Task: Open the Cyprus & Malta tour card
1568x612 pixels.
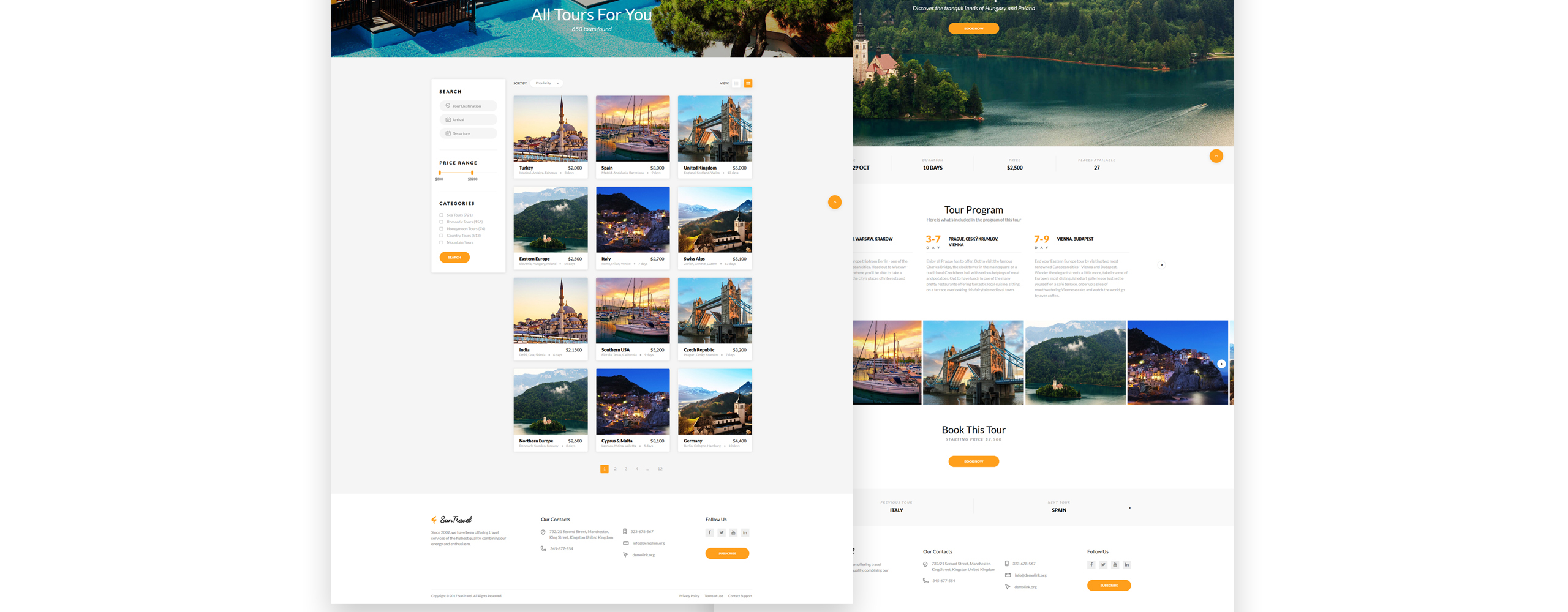Action: pyautogui.click(x=633, y=410)
